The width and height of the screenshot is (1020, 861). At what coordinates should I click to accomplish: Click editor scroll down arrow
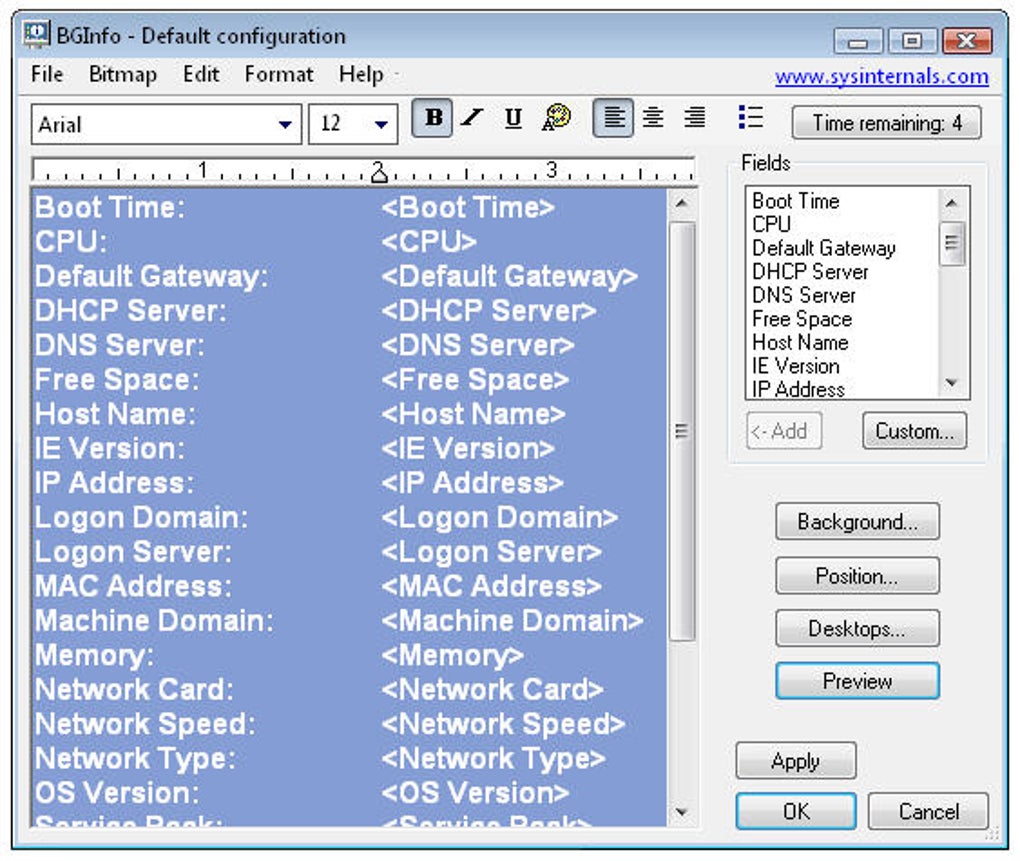coord(681,812)
